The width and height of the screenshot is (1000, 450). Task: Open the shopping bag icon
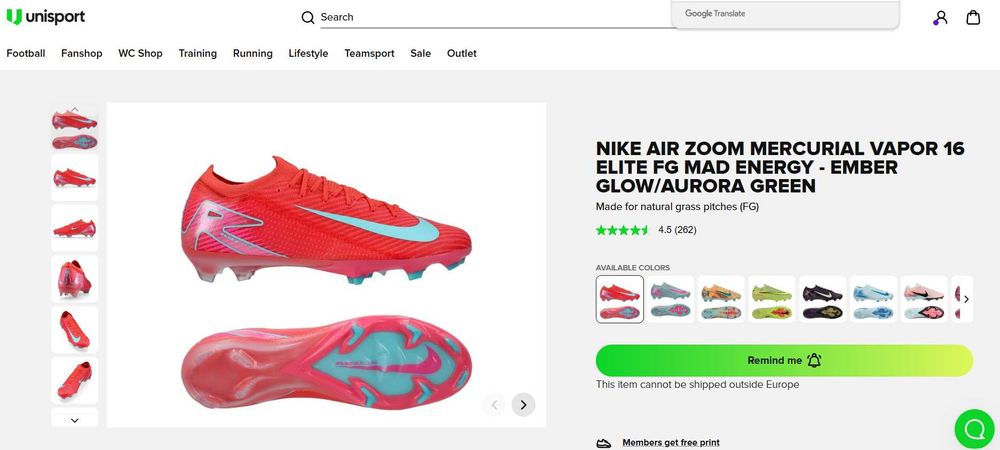(973, 17)
